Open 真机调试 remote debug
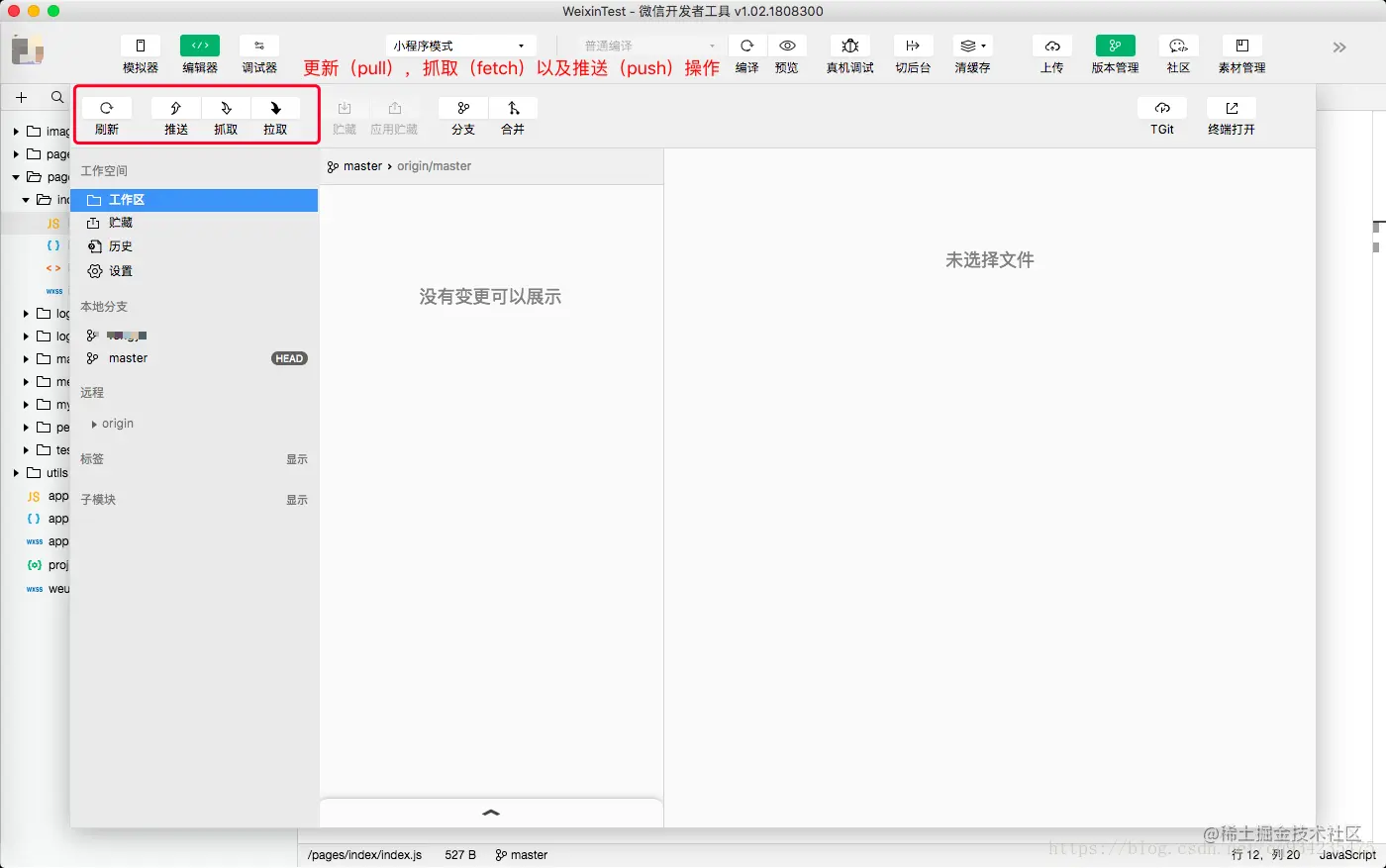Viewport: 1386px width, 868px height. 850,47
